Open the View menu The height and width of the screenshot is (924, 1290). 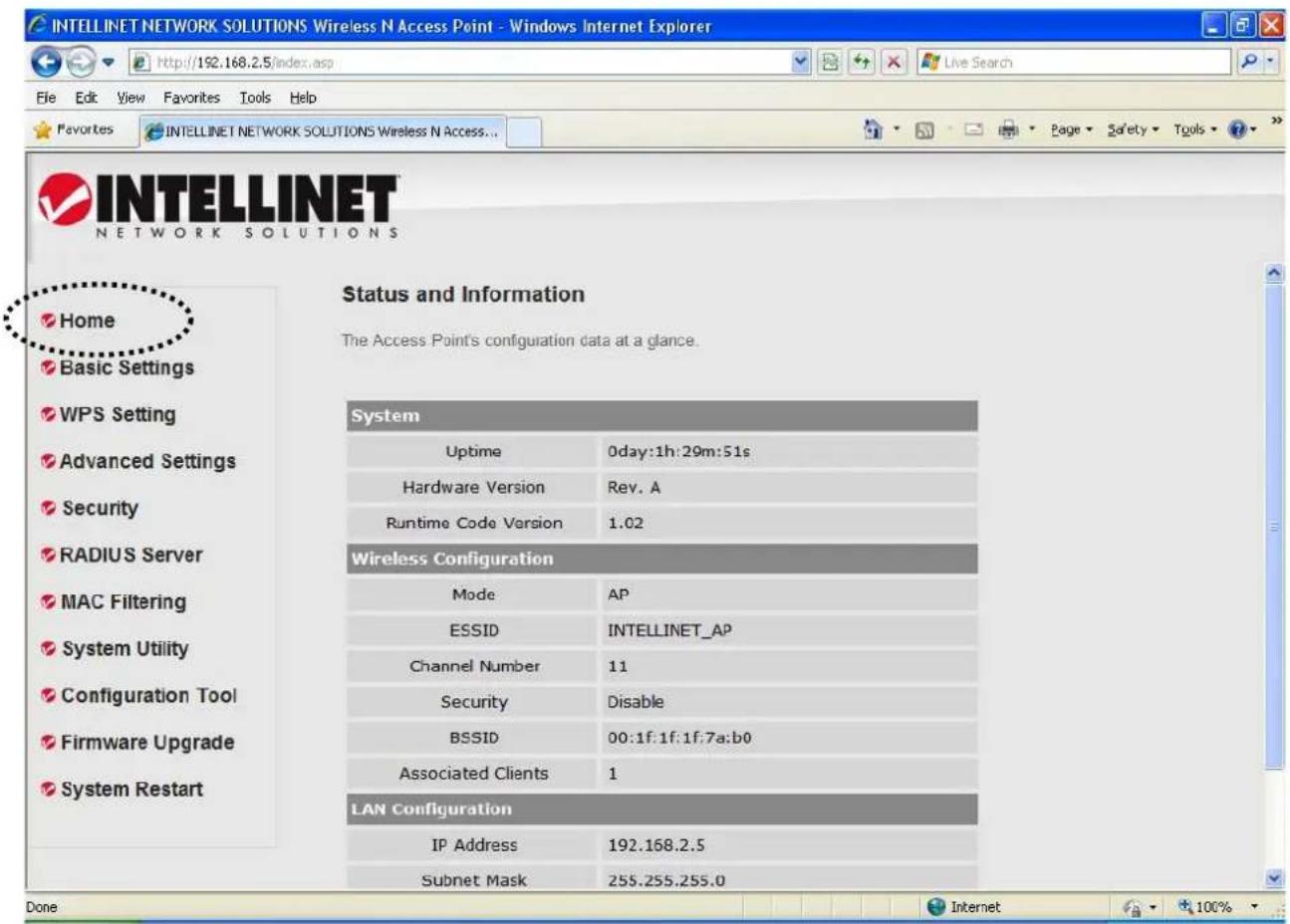point(130,98)
